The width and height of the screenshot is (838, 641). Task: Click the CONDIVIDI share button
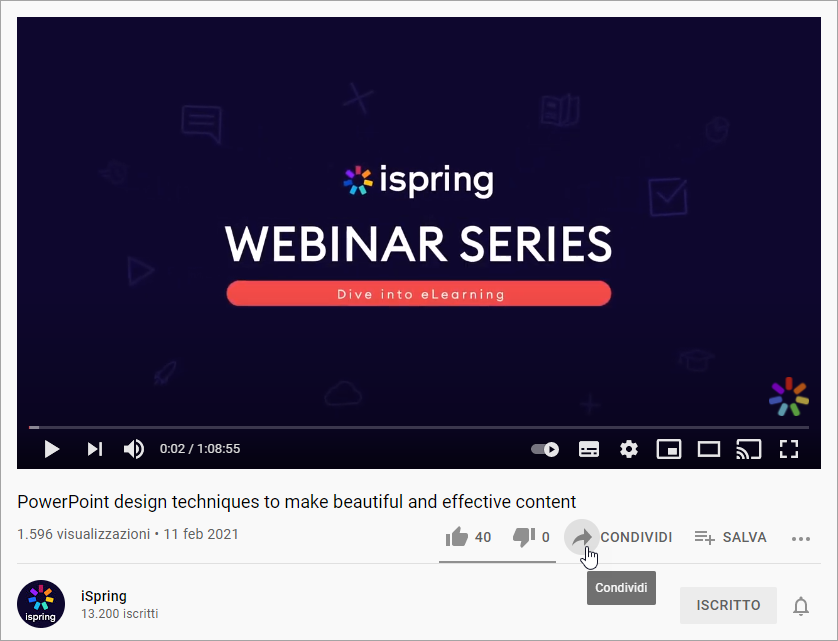[622, 537]
